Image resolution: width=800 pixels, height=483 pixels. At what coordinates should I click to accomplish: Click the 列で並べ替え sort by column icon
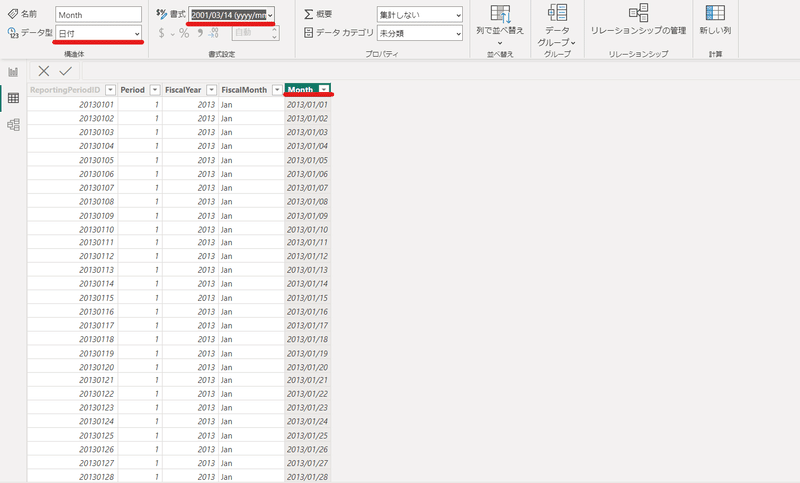point(500,14)
